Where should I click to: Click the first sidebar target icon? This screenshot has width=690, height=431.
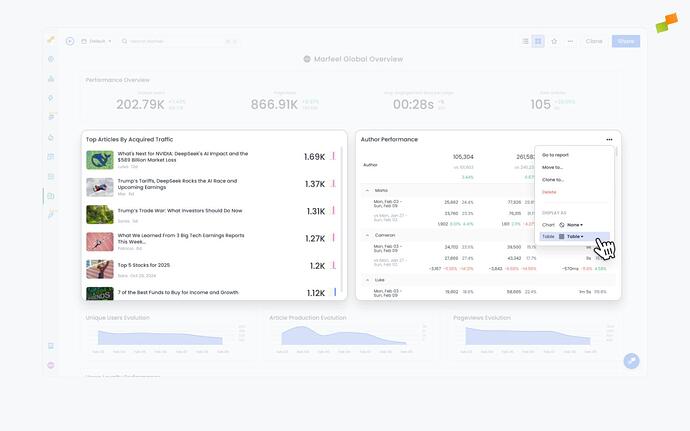(51, 59)
